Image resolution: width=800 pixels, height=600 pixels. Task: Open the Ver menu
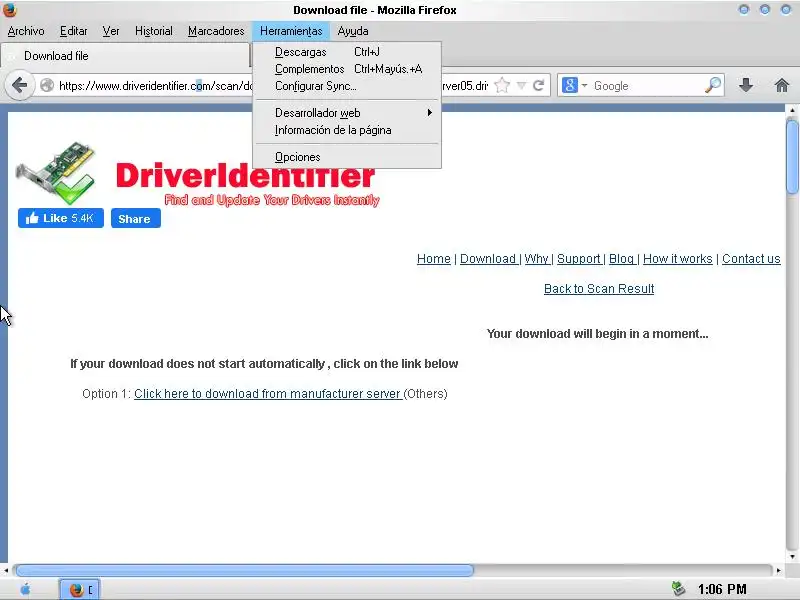(x=111, y=31)
